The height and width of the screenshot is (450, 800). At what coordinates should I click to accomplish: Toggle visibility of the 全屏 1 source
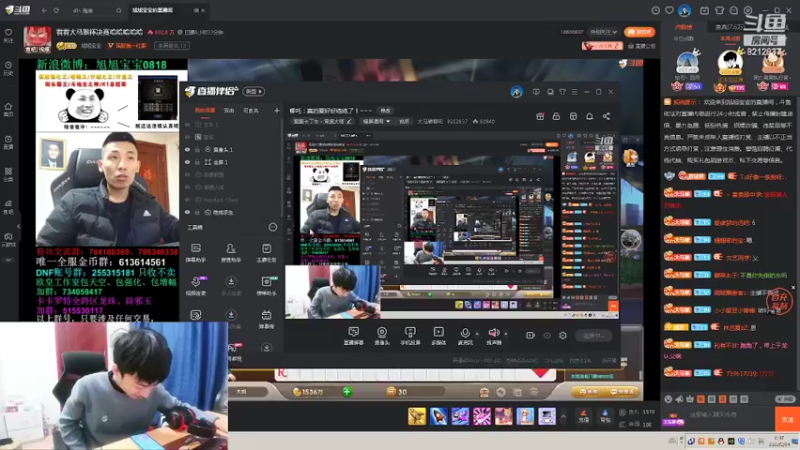click(187, 162)
